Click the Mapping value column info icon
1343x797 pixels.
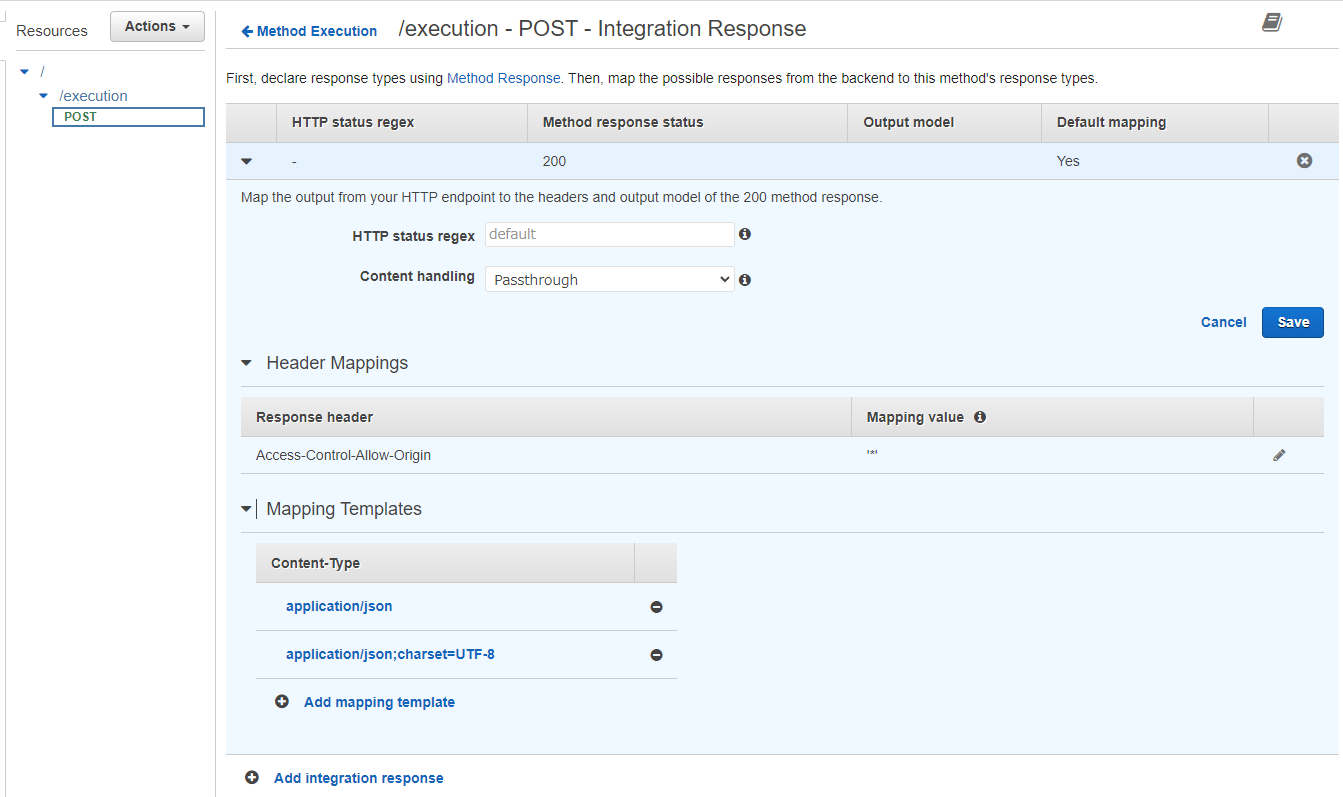click(x=980, y=417)
